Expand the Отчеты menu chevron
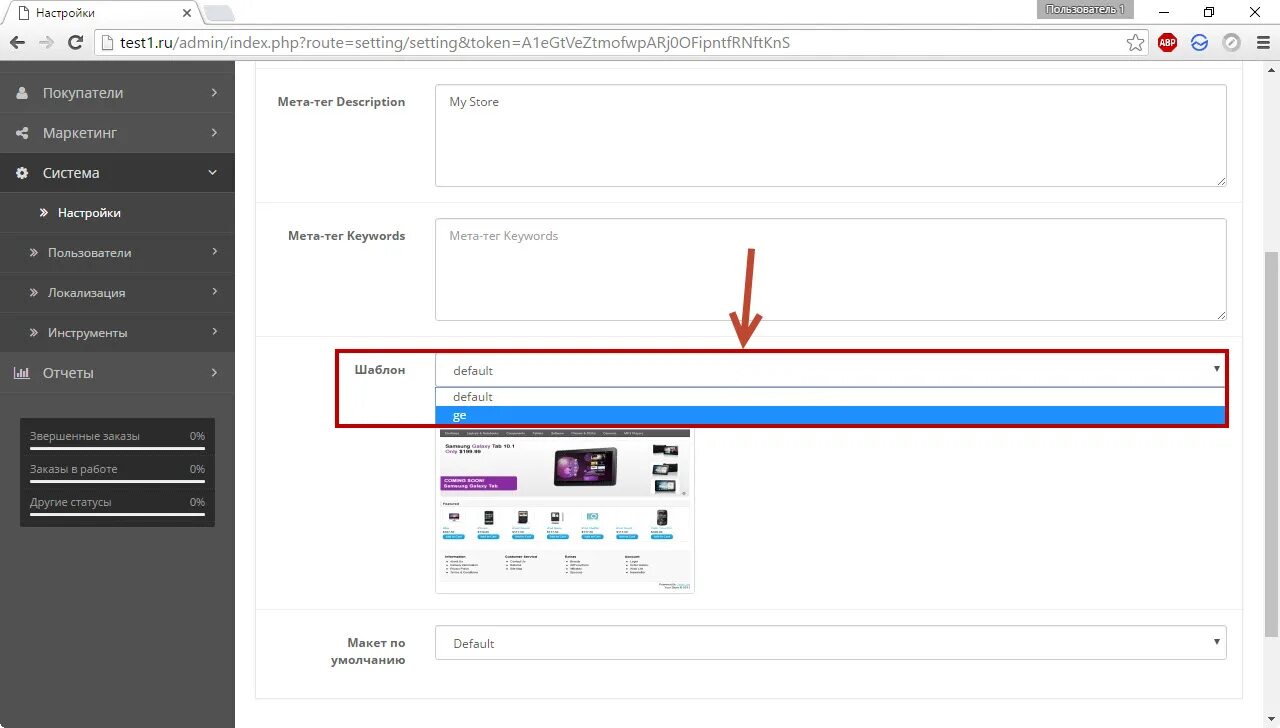The width and height of the screenshot is (1280, 728). (x=214, y=373)
